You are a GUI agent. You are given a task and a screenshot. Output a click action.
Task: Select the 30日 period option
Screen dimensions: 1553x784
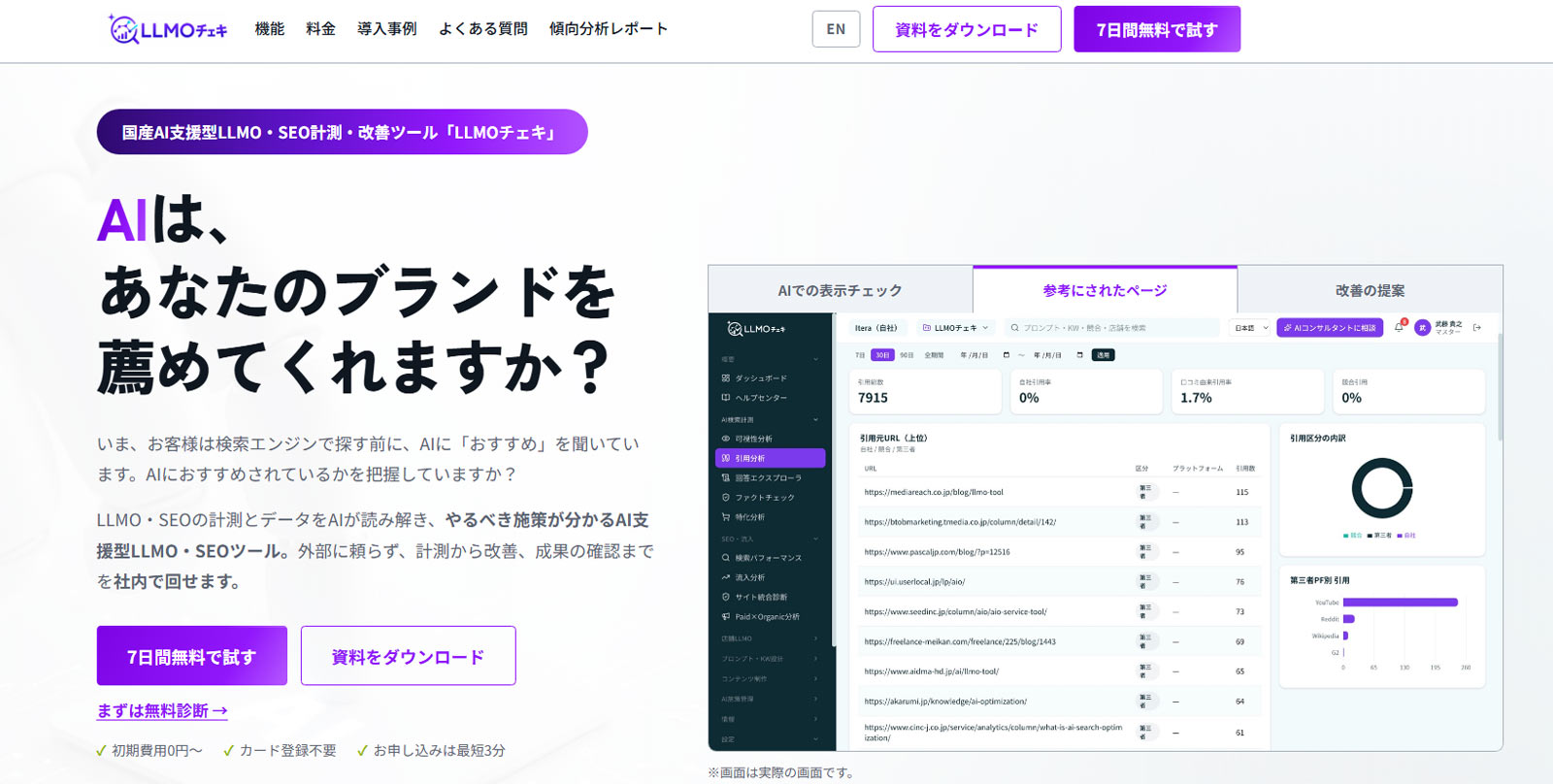[882, 355]
